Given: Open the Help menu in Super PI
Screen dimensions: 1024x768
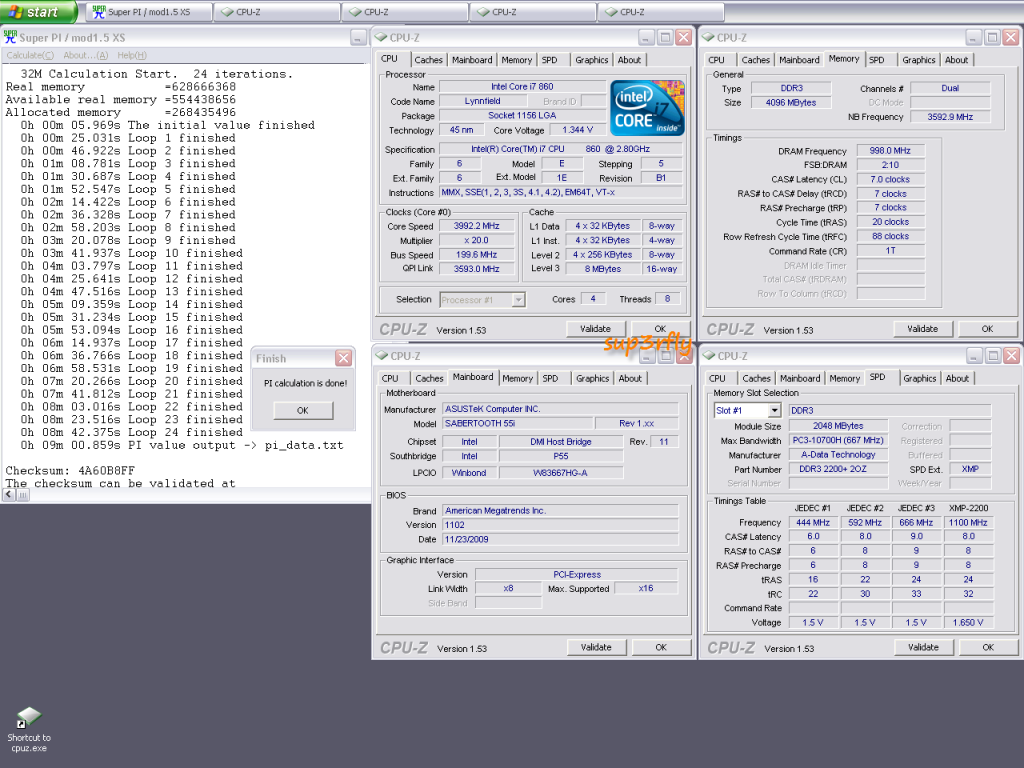Looking at the screenshot, I should pos(131,55).
